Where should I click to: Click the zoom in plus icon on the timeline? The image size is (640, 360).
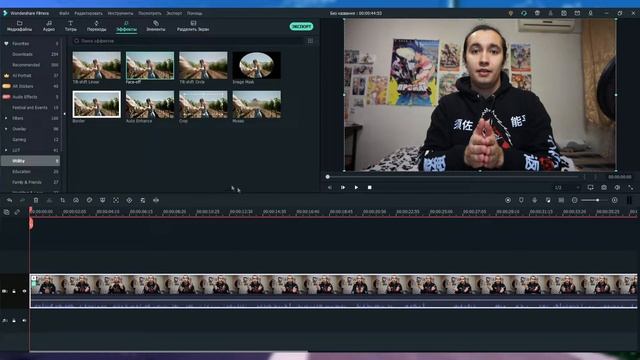click(614, 200)
